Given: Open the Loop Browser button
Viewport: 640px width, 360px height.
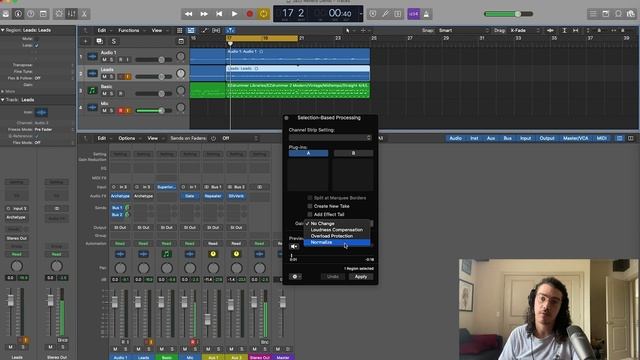Looking at the screenshot, I should pyautogui.click(x=618, y=14).
